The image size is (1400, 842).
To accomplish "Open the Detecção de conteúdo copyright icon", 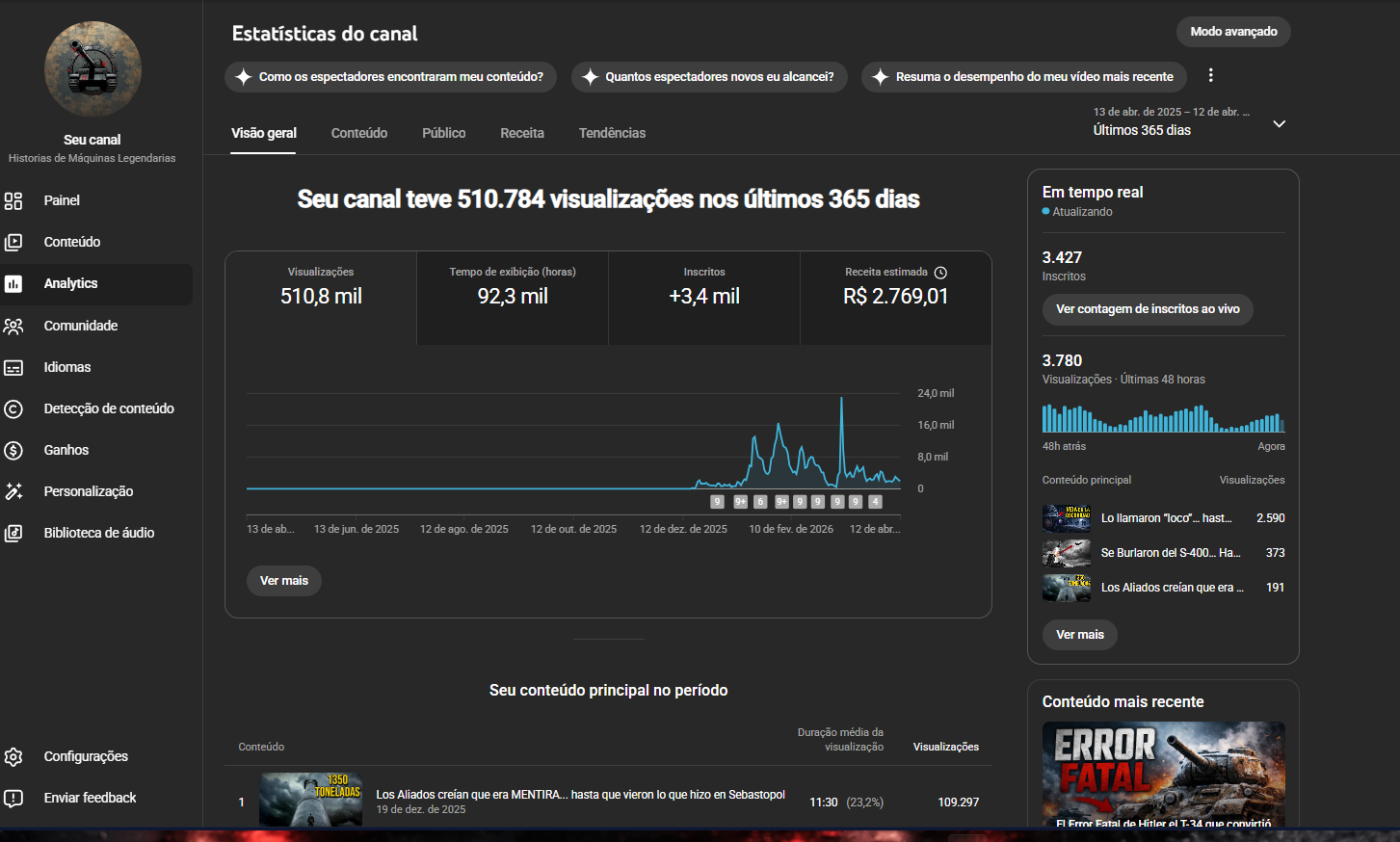I will click(x=13, y=408).
